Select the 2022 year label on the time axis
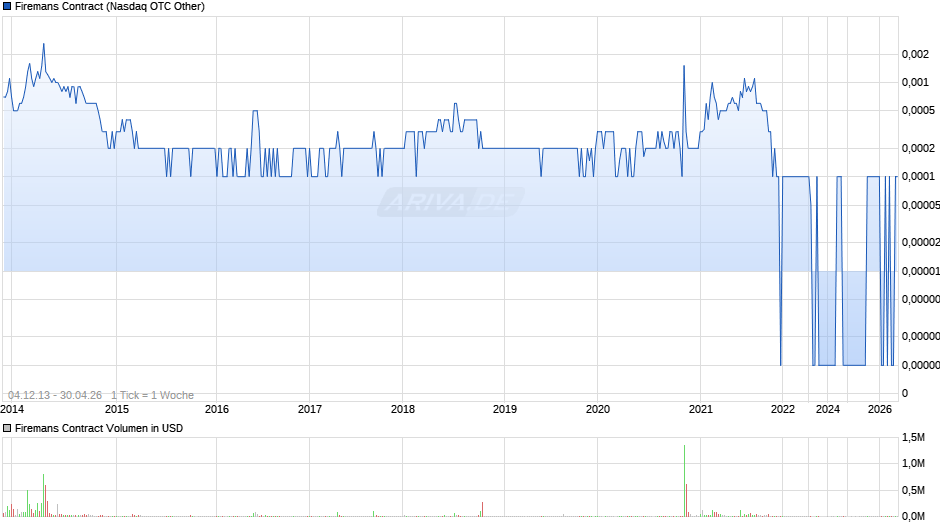 point(783,409)
